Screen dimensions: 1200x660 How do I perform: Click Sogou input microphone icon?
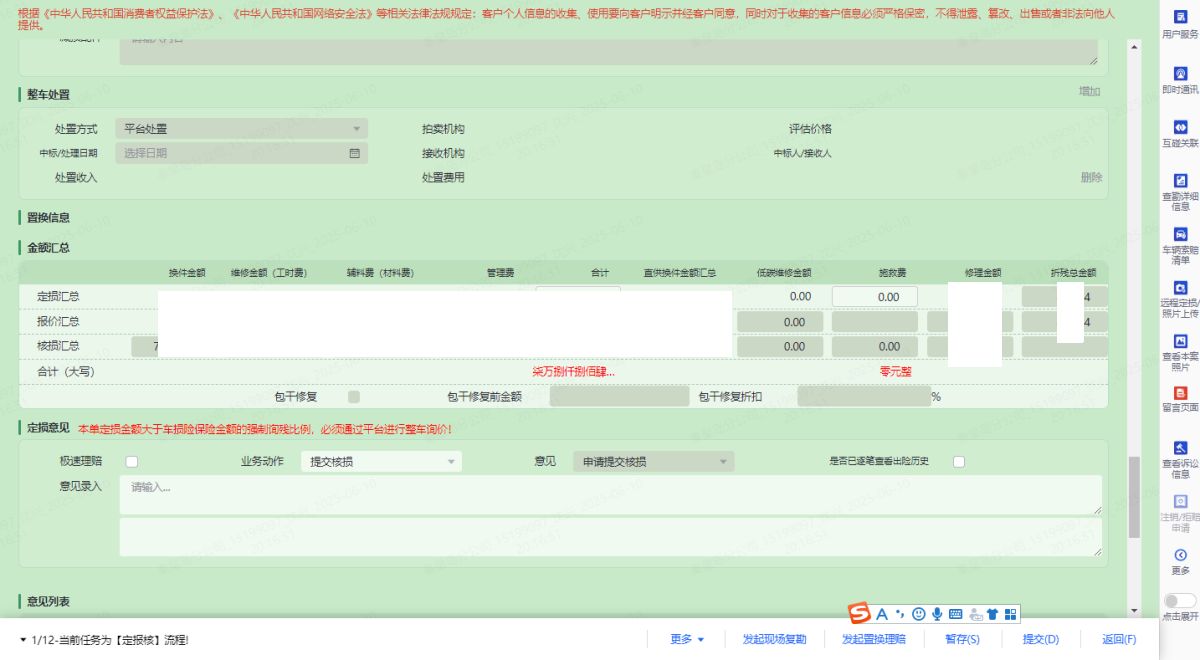(937, 614)
